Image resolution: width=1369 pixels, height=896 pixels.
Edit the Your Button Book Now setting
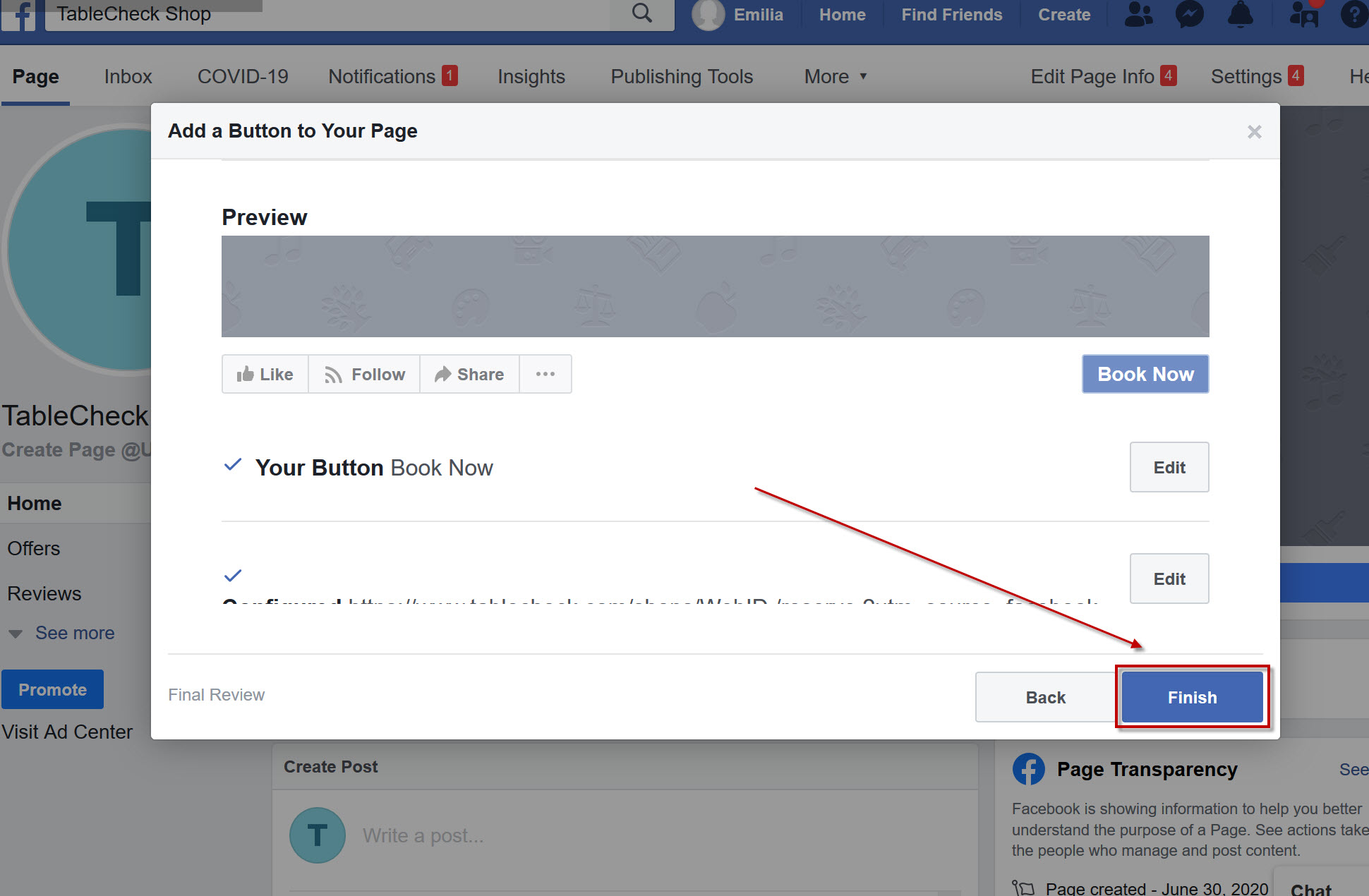coord(1169,467)
